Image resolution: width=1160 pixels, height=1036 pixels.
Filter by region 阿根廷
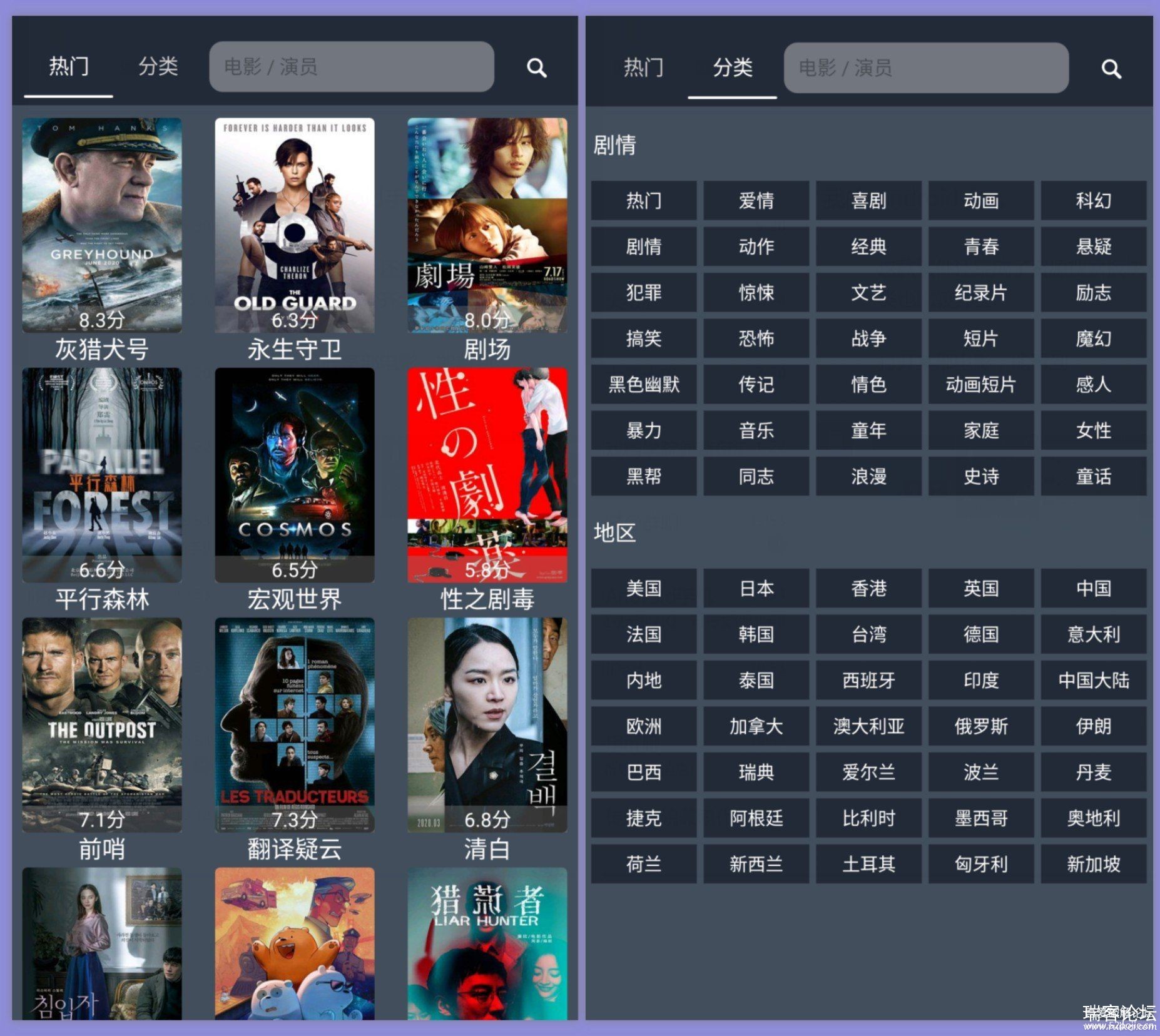coord(756,818)
